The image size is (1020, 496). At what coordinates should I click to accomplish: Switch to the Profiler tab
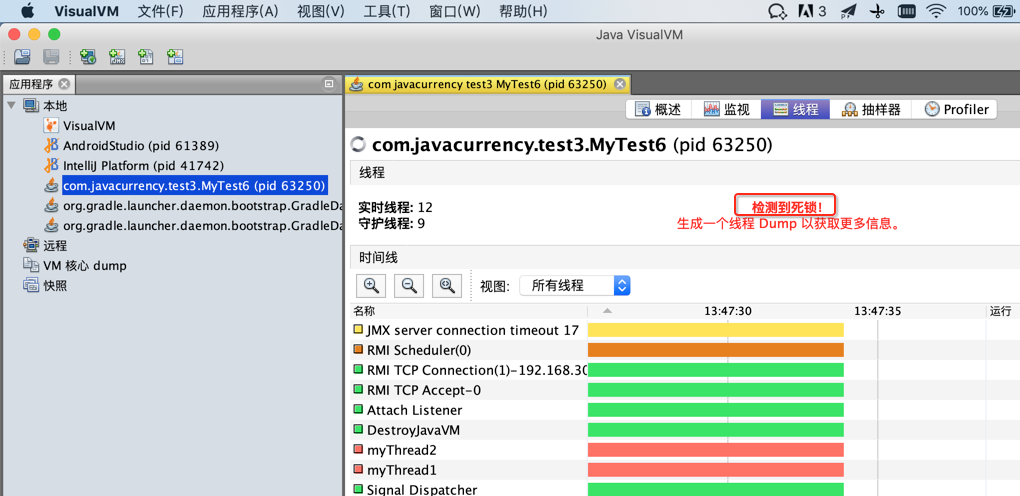coord(954,109)
